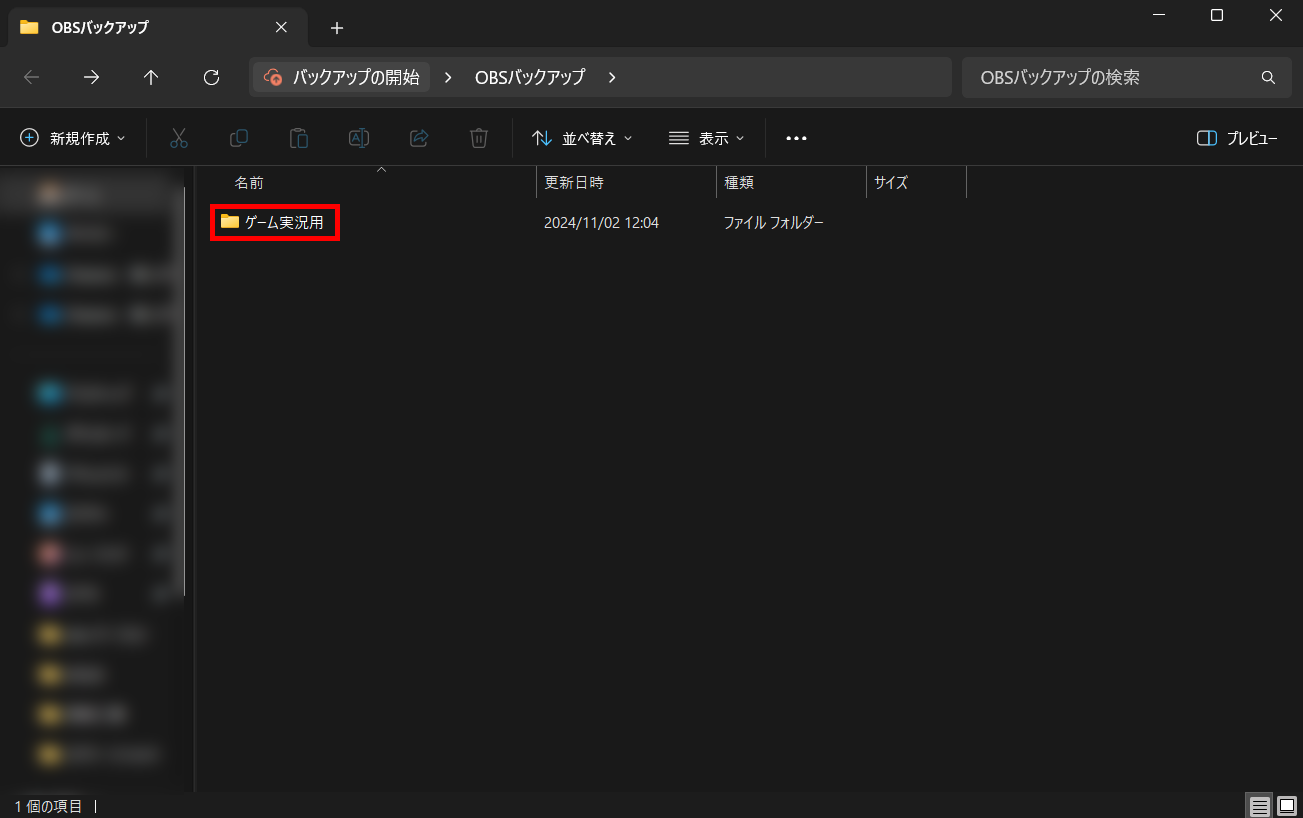
Task: Go forward with the right arrow button
Action: tap(91, 77)
